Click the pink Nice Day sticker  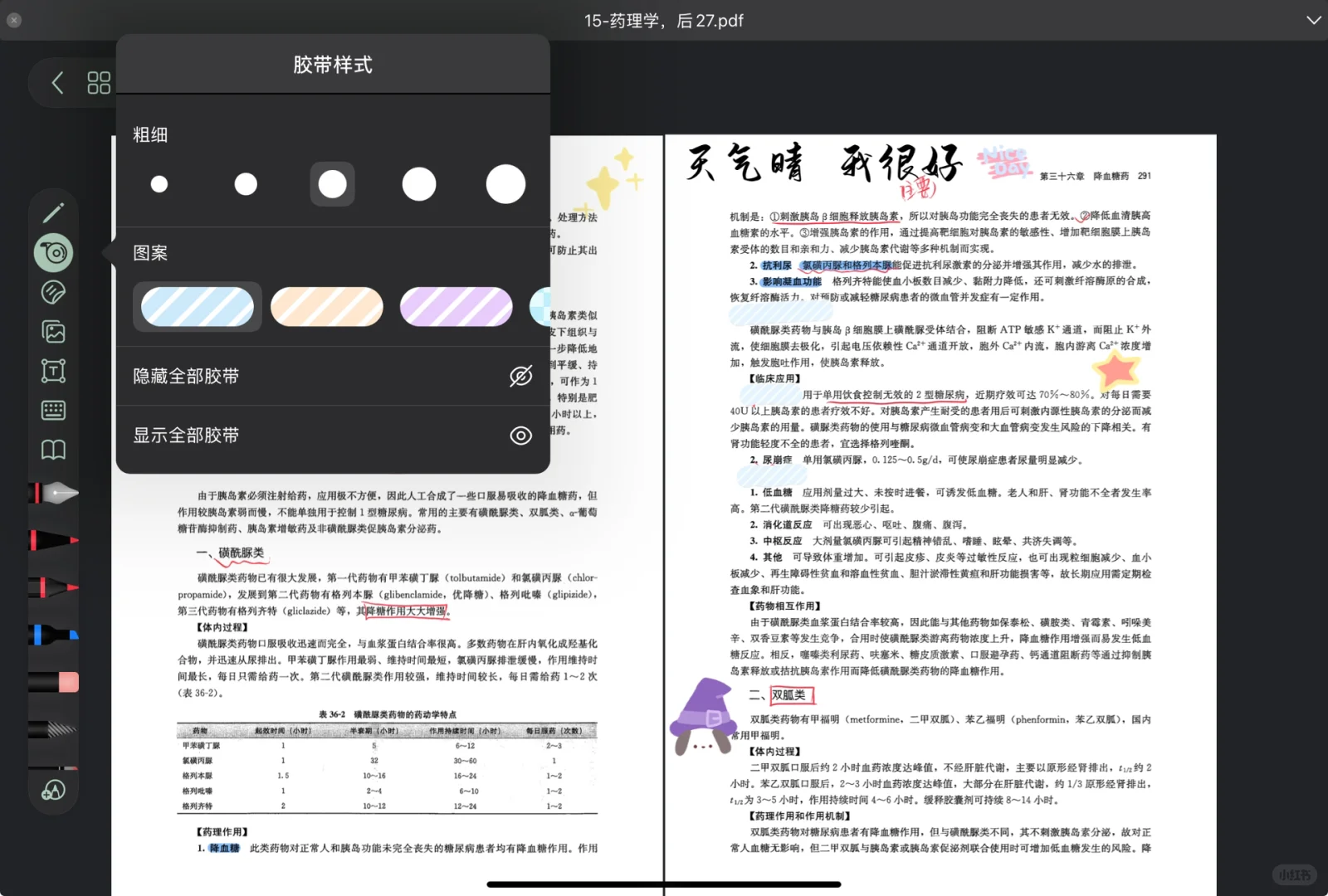[1004, 162]
